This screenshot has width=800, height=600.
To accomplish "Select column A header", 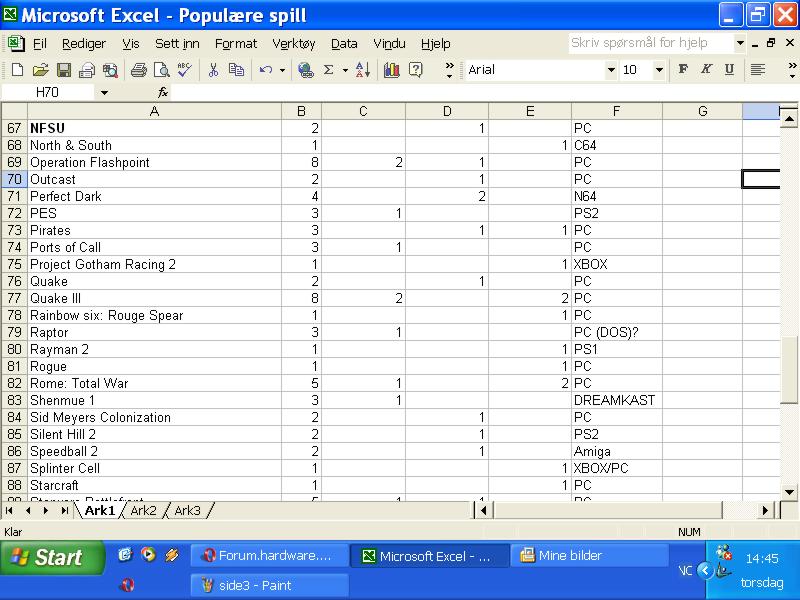I will 154,111.
